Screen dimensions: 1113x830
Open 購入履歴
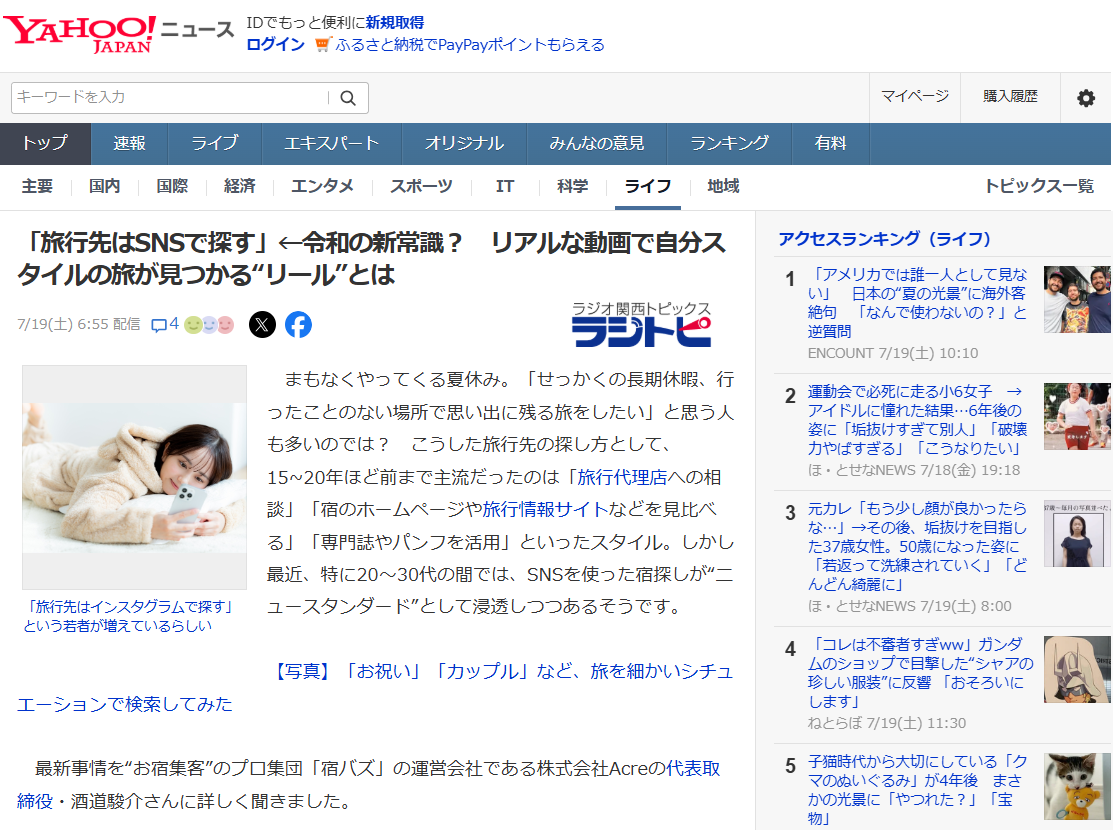[x=1010, y=97]
